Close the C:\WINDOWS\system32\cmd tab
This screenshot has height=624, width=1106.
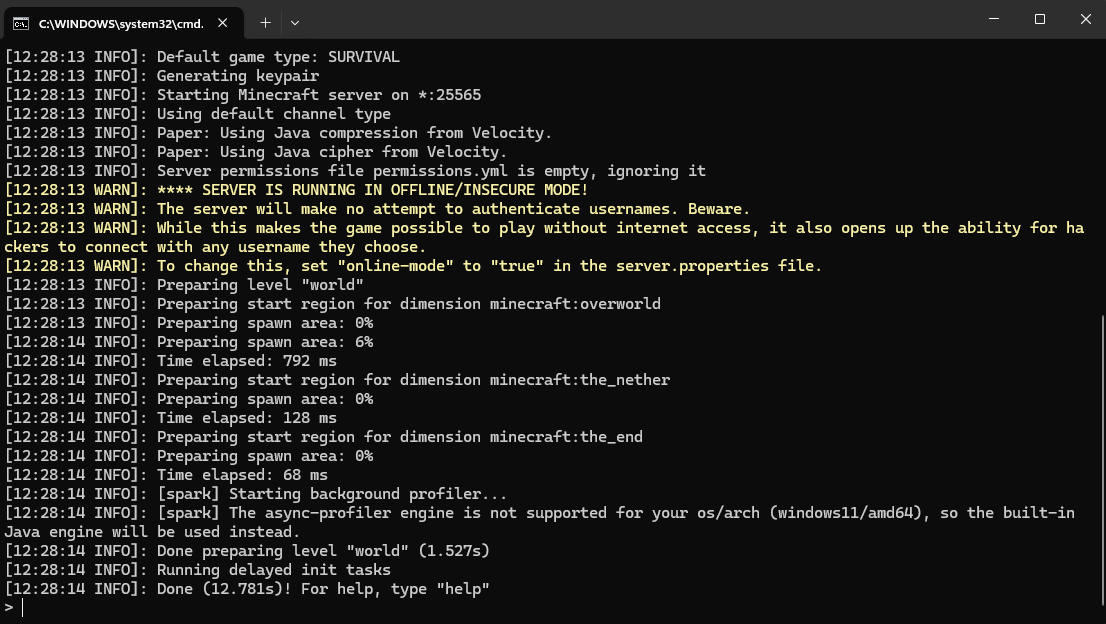223,23
